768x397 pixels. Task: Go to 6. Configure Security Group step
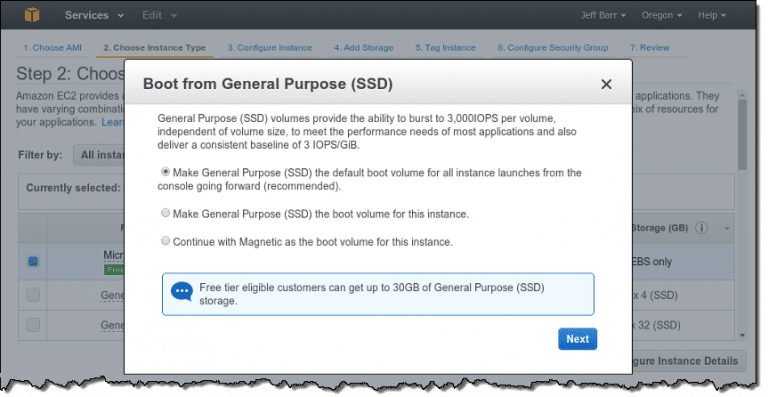[553, 48]
